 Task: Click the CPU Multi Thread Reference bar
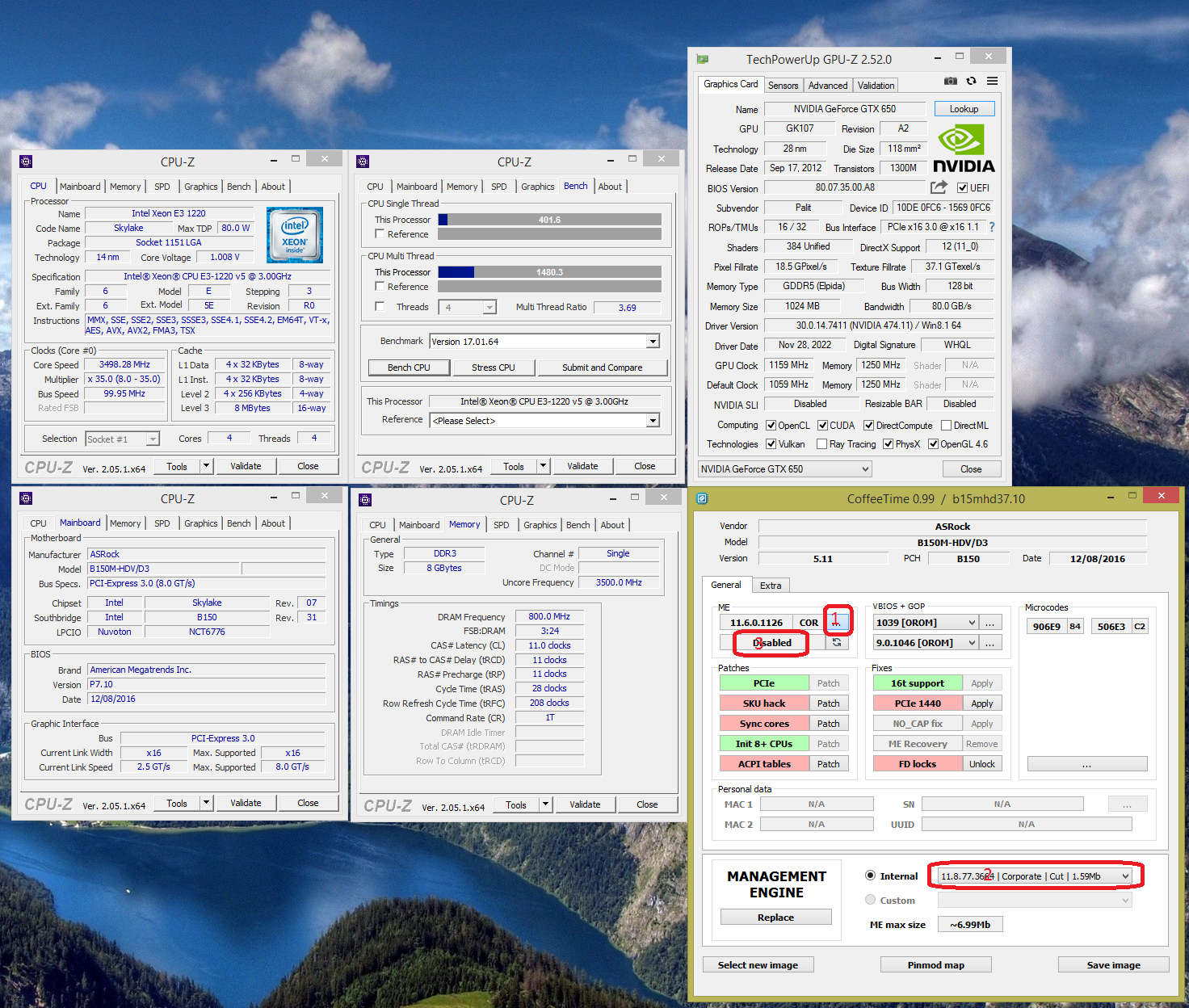coord(550,287)
